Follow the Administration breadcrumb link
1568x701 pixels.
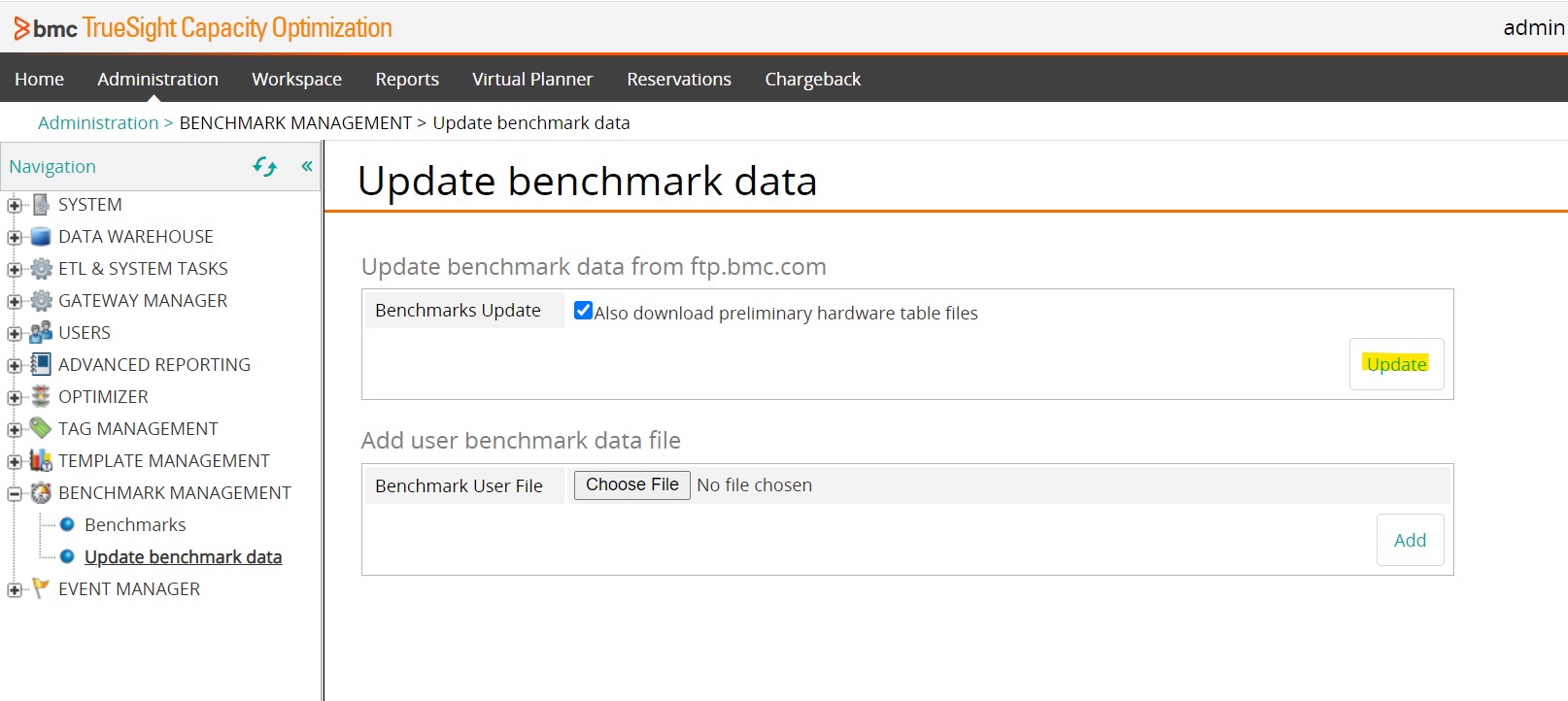tap(98, 123)
